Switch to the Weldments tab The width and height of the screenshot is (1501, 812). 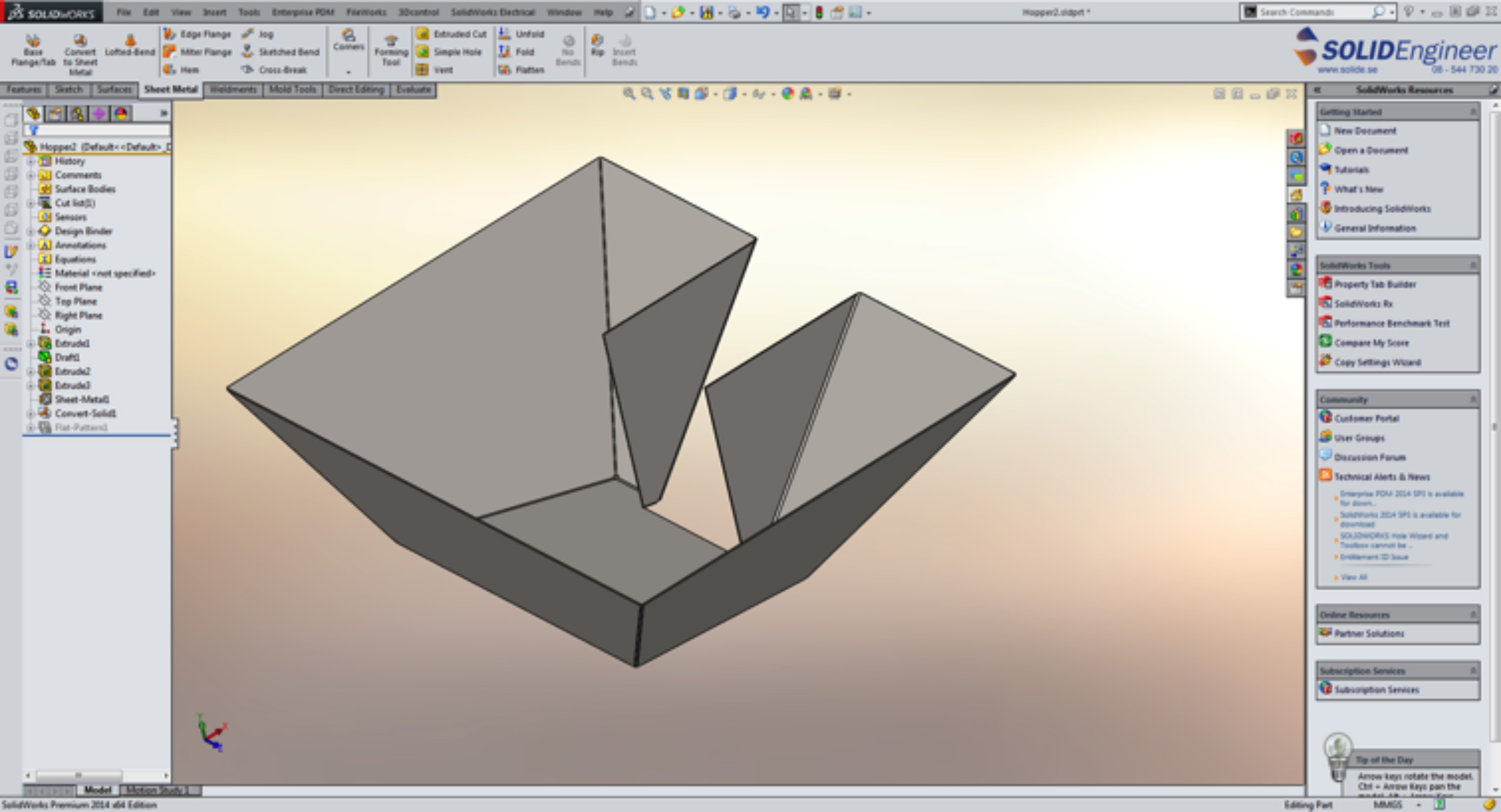pyautogui.click(x=233, y=90)
